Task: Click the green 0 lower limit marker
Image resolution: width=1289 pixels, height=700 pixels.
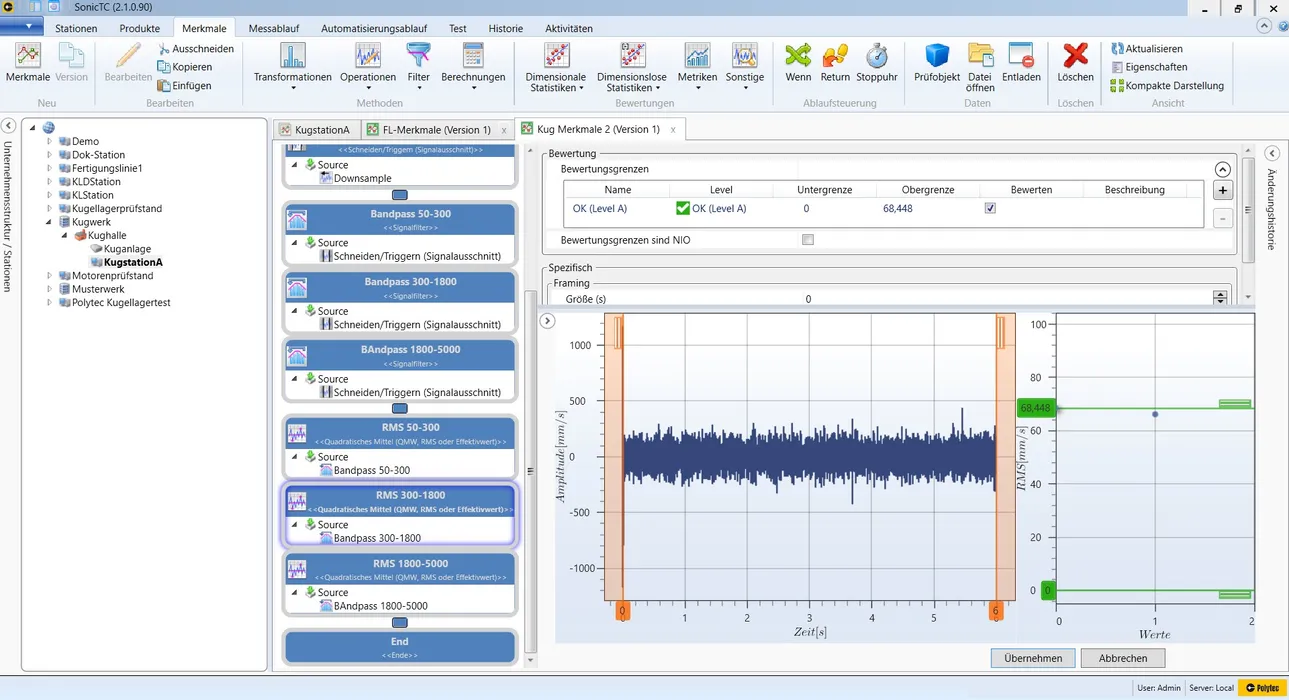Action: click(x=1048, y=591)
